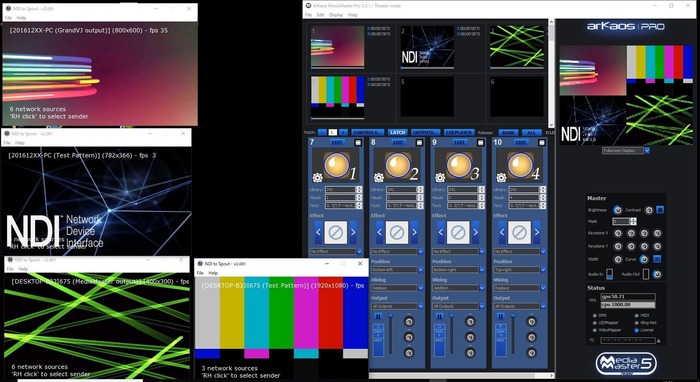
Task: Open the Position dropdown showing Bottom-left
Action: (x=397, y=270)
